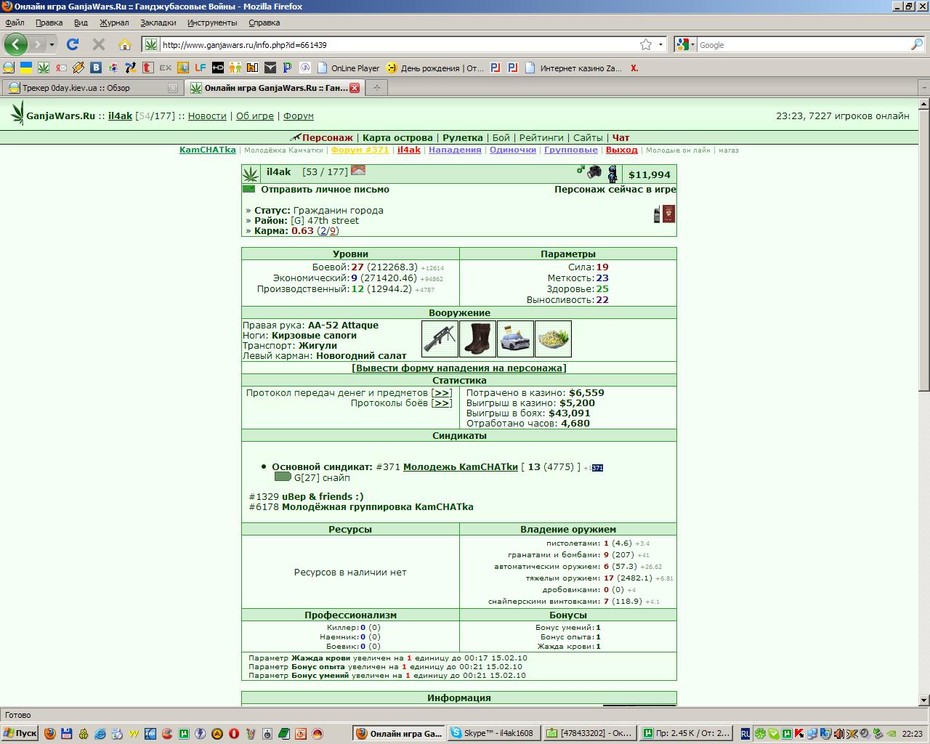Viewport: 930px width, 744px height.
Task: Click the Одиночки link
Action: (512, 150)
